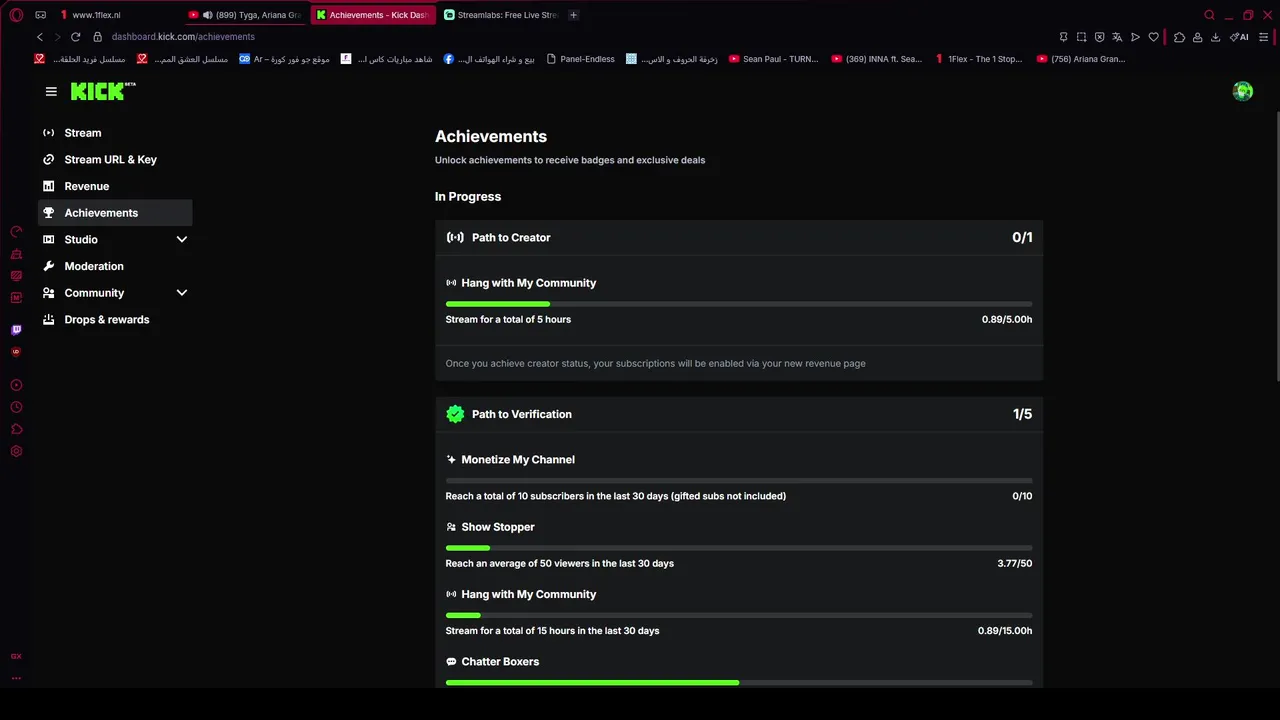Click the browser translate page icon
The image size is (1280, 720).
[x=1117, y=37]
